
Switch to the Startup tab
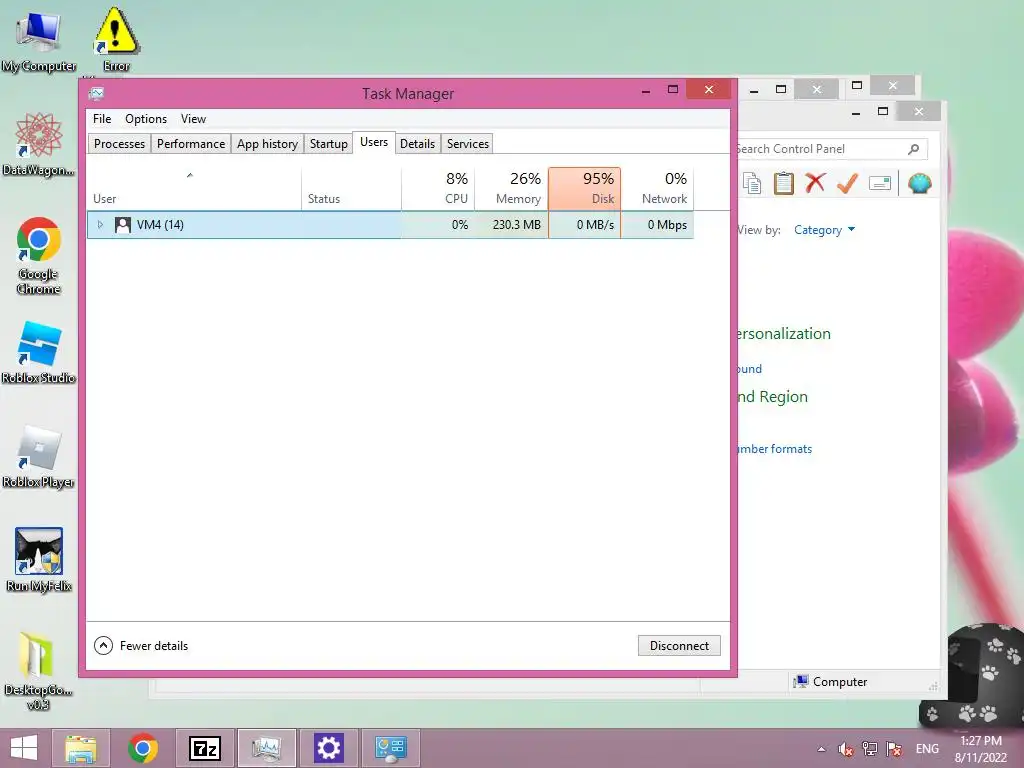(328, 144)
